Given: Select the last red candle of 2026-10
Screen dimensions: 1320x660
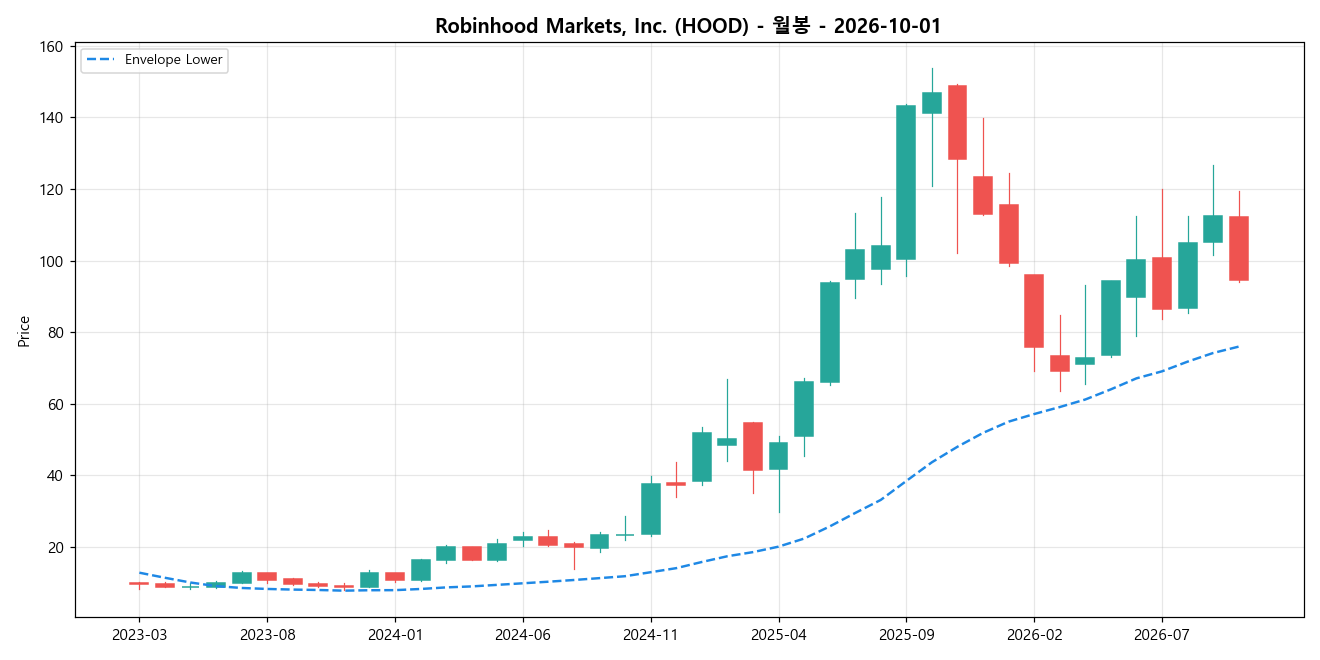Looking at the screenshot, I should point(1239,248).
